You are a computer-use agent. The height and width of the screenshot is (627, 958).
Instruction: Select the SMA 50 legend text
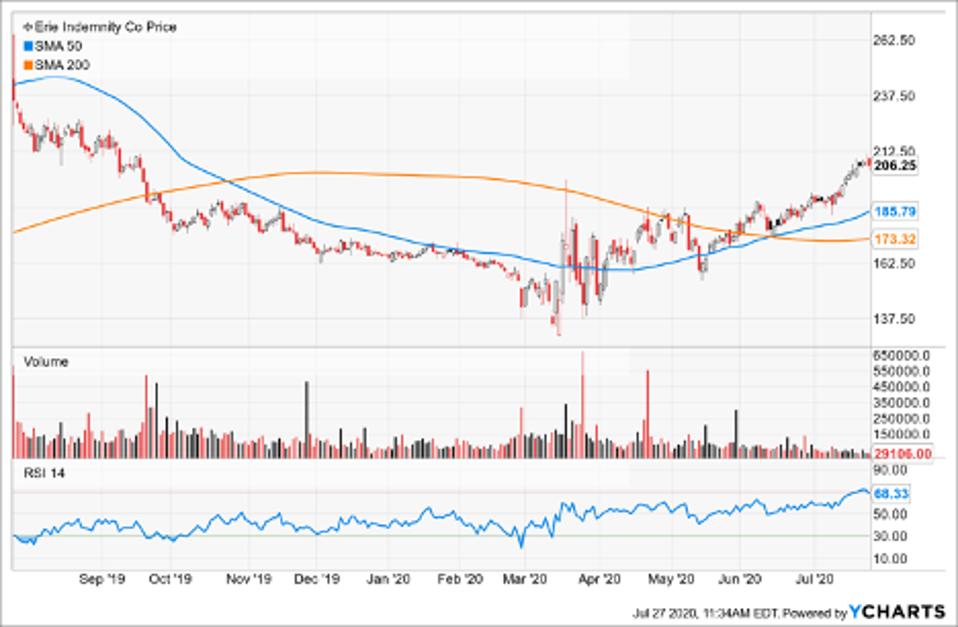[58, 46]
